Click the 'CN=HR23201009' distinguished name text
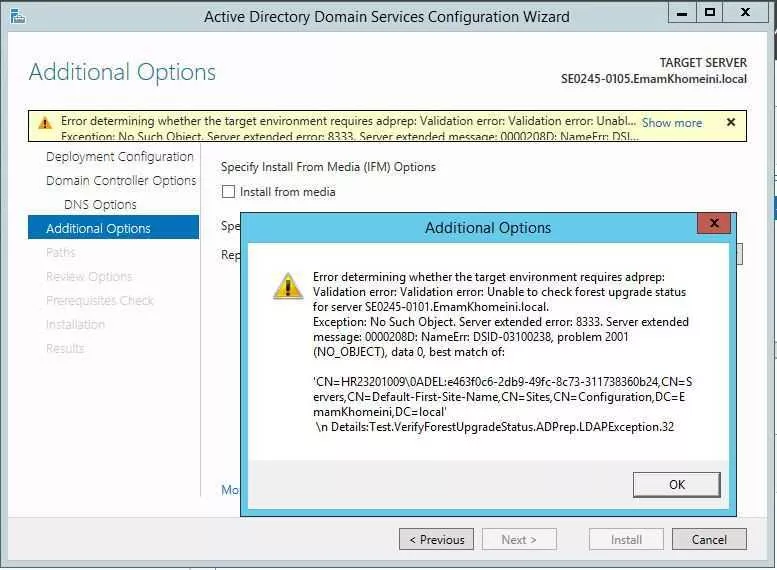 tap(502, 397)
